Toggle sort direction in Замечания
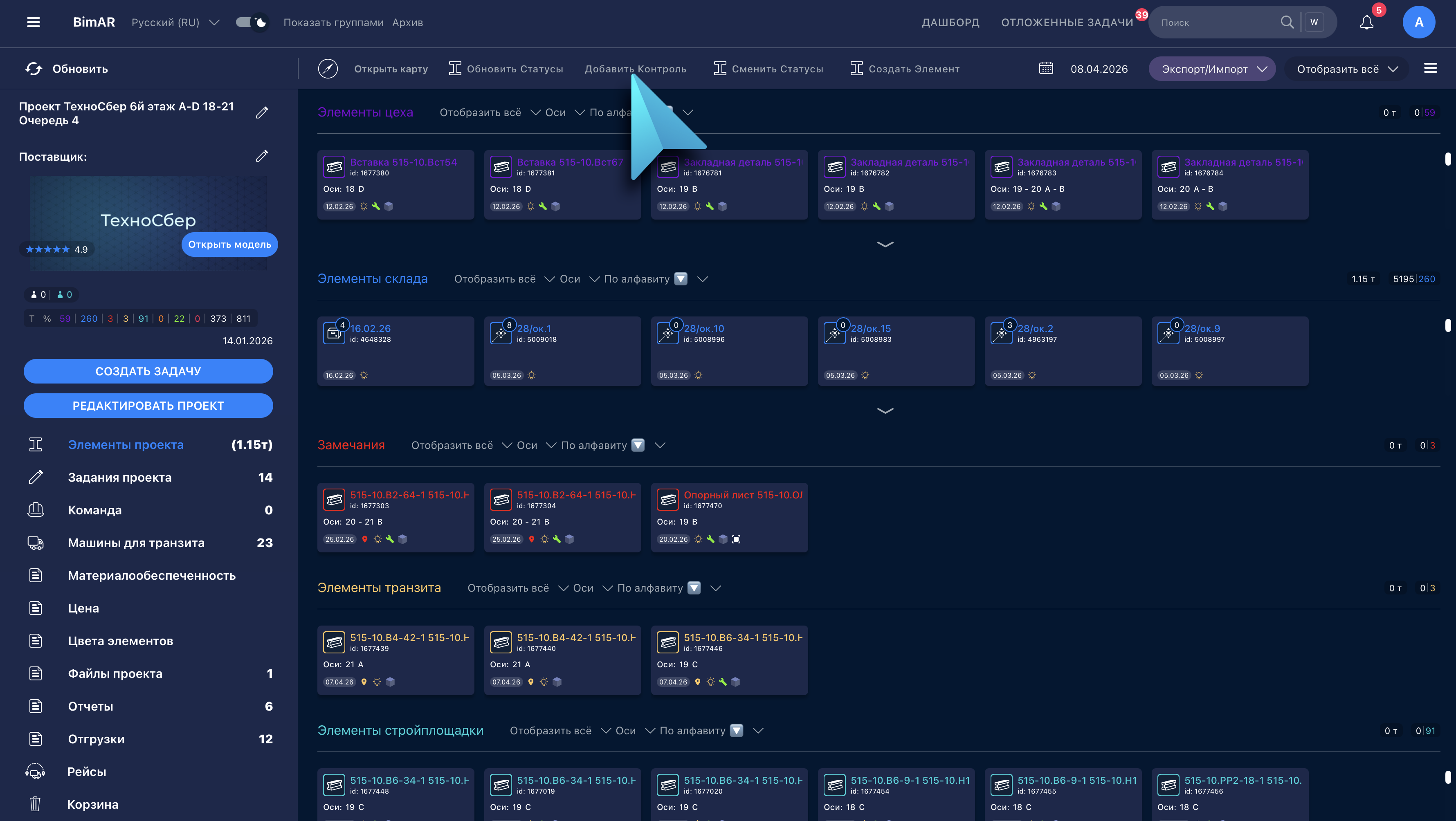Screen dimensions: 1456x821 [x=638, y=445]
